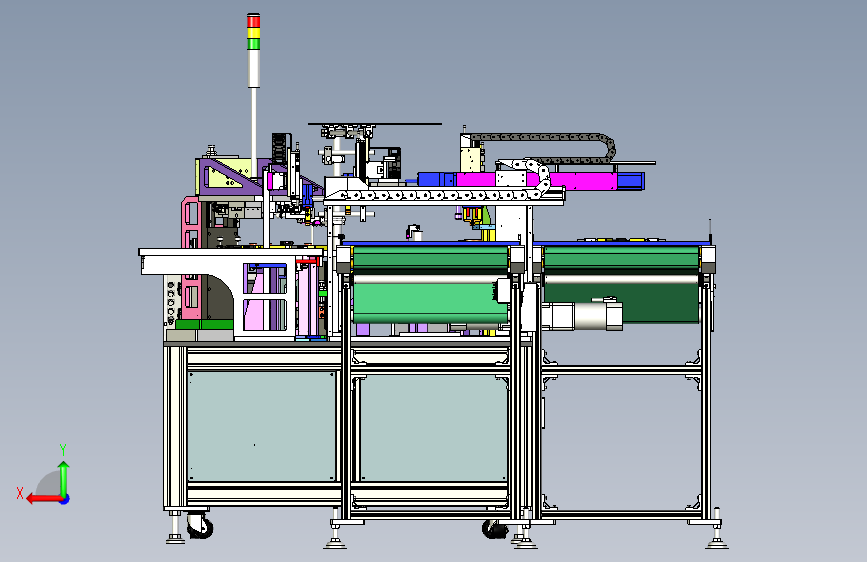Select the middle glass panel of the base frame

click(433, 426)
